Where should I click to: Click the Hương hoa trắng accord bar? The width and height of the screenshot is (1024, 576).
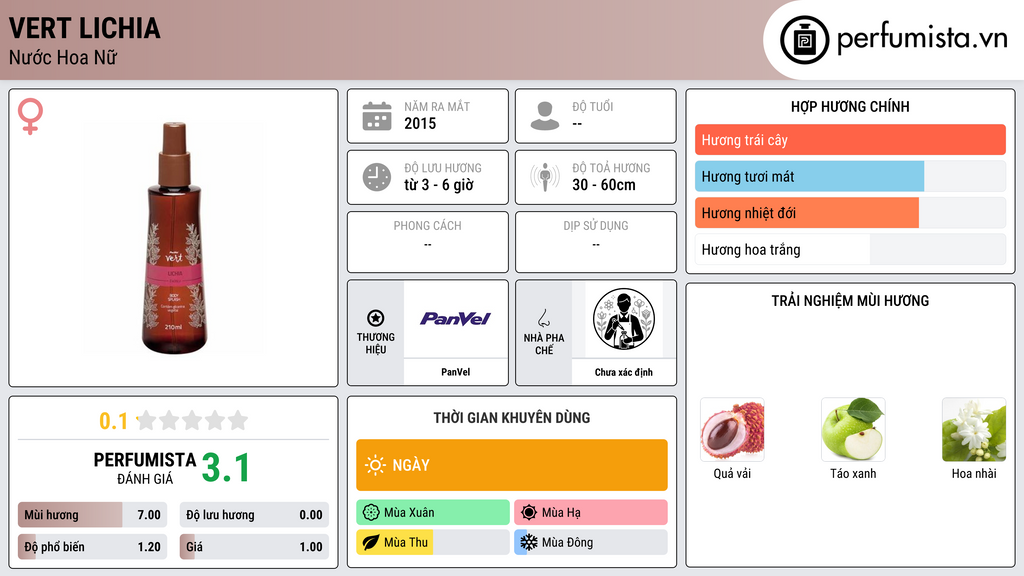pos(850,249)
